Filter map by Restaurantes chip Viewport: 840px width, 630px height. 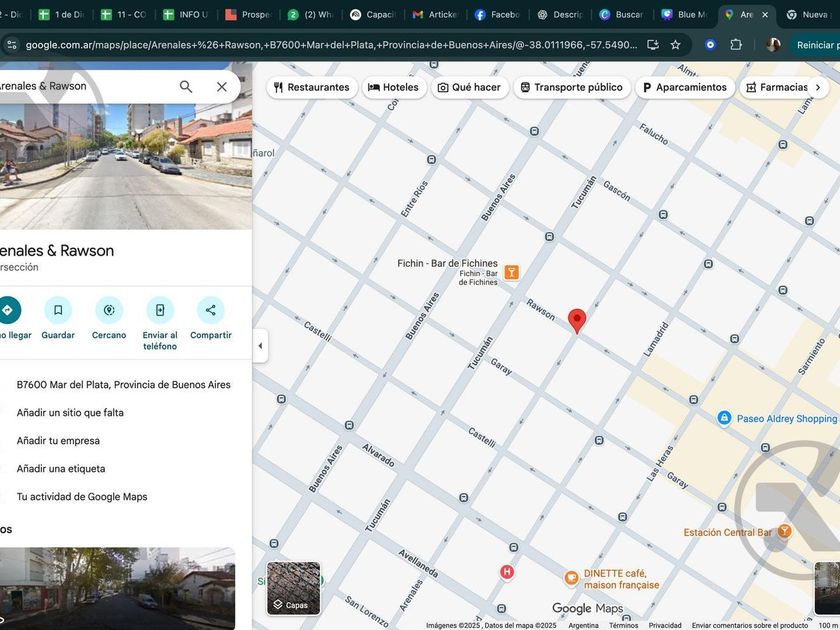point(312,87)
